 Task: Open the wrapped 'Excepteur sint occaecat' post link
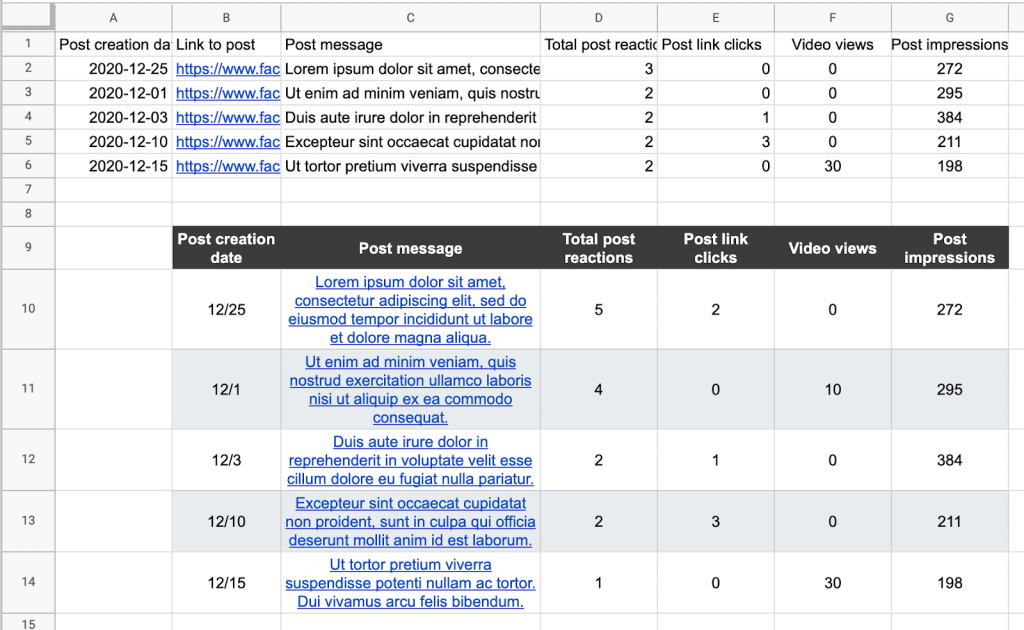click(410, 522)
